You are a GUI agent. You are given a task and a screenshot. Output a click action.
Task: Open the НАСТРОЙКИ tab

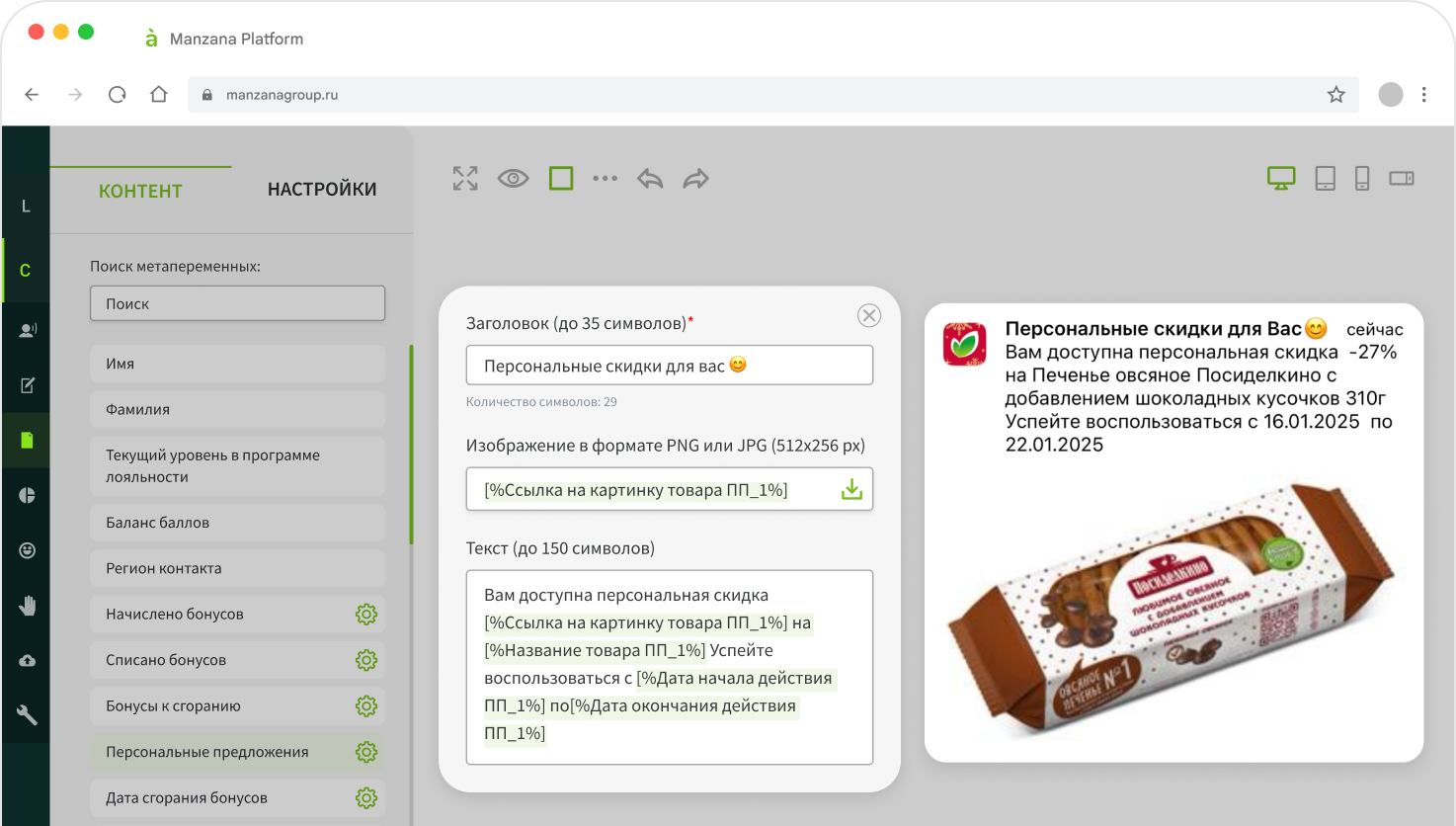pyautogui.click(x=322, y=190)
